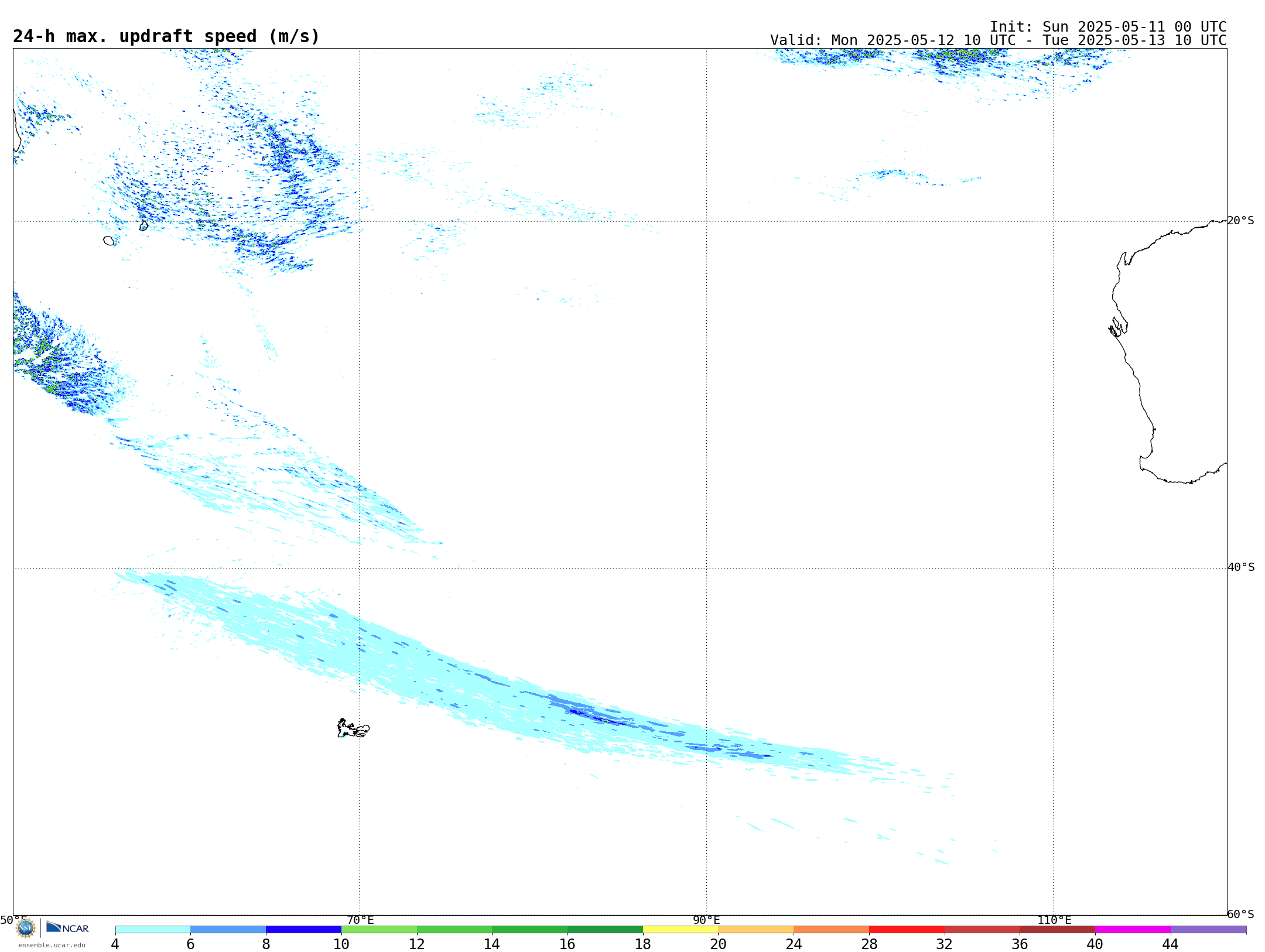This screenshot has width=1265, height=952.
Task: Click the 110°E longitude label
Action: (1054, 920)
